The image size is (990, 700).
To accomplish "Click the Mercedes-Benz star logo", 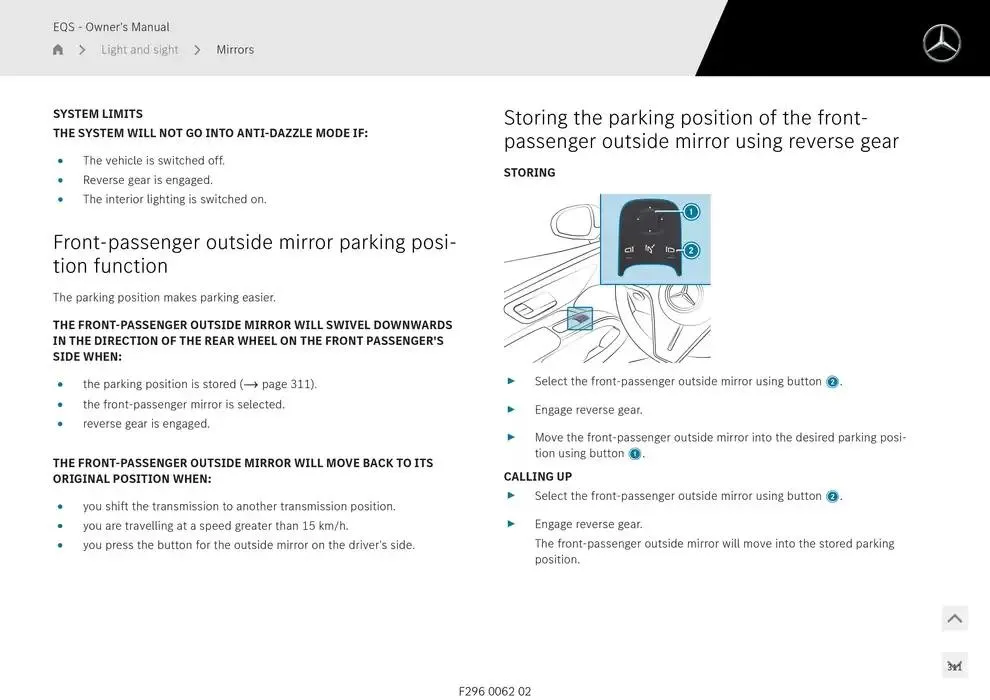I will (x=941, y=43).
